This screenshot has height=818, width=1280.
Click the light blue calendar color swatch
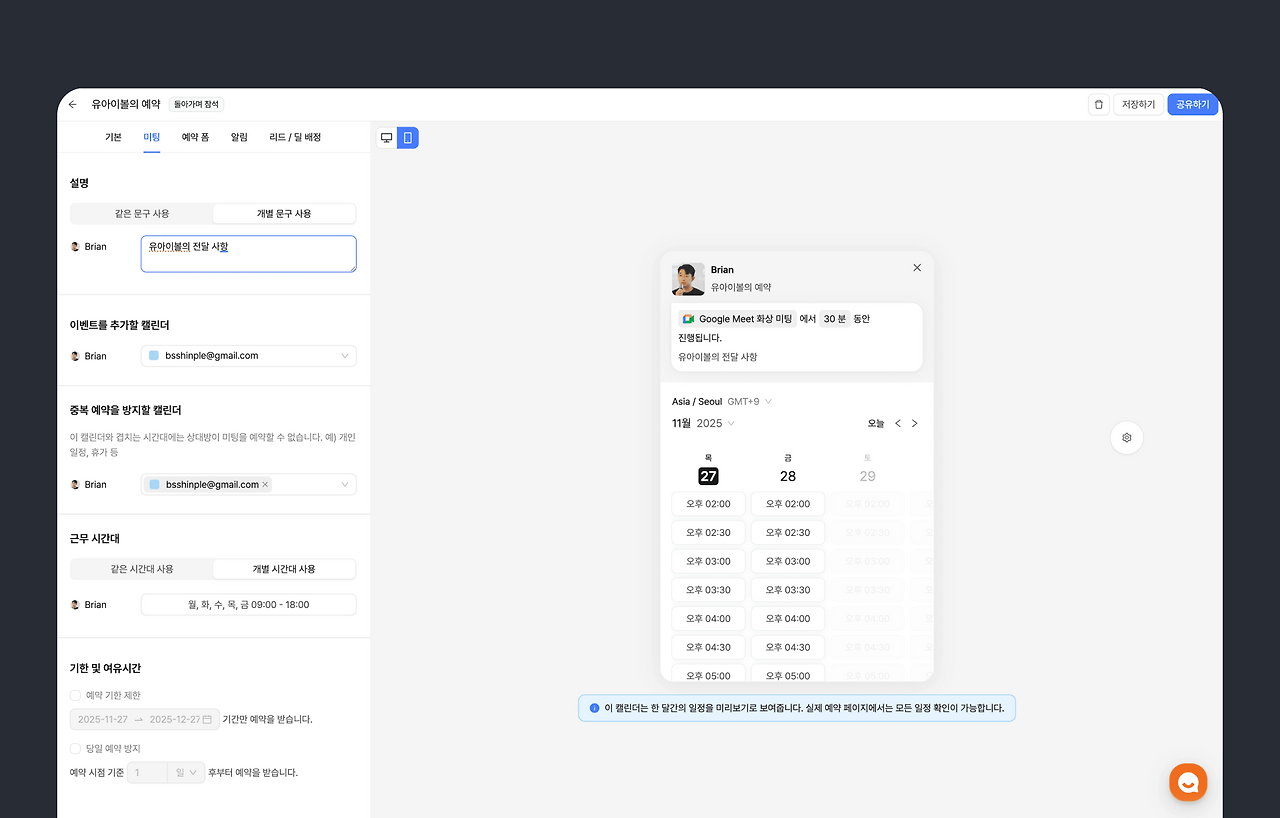[x=154, y=356]
